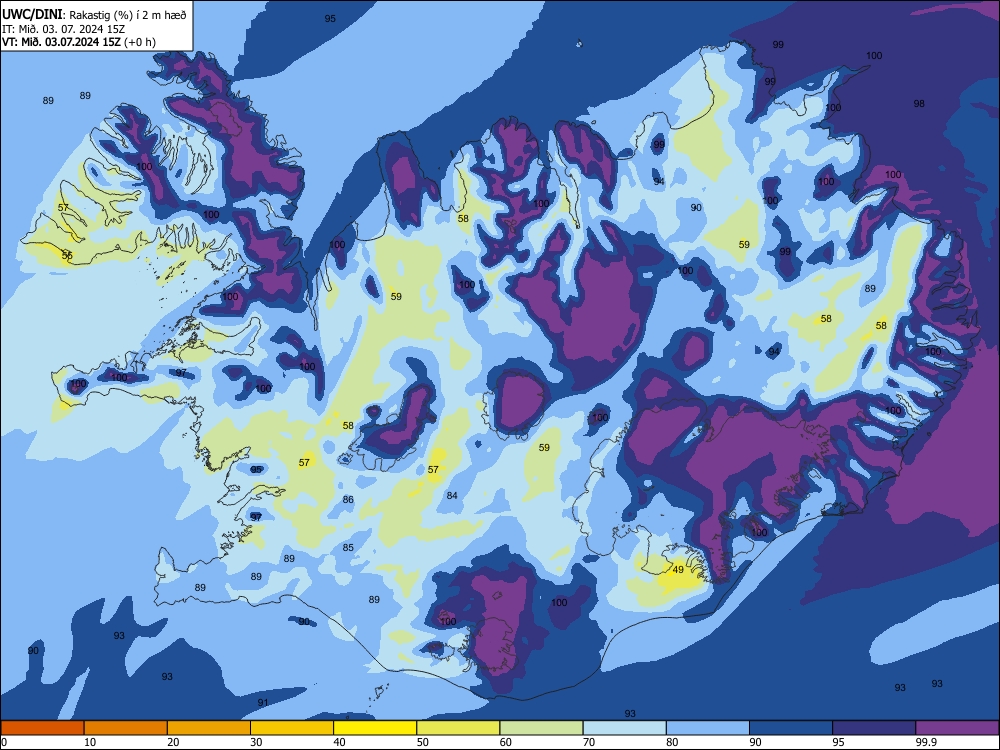Click the '50' legend tick label

[x=423, y=742]
